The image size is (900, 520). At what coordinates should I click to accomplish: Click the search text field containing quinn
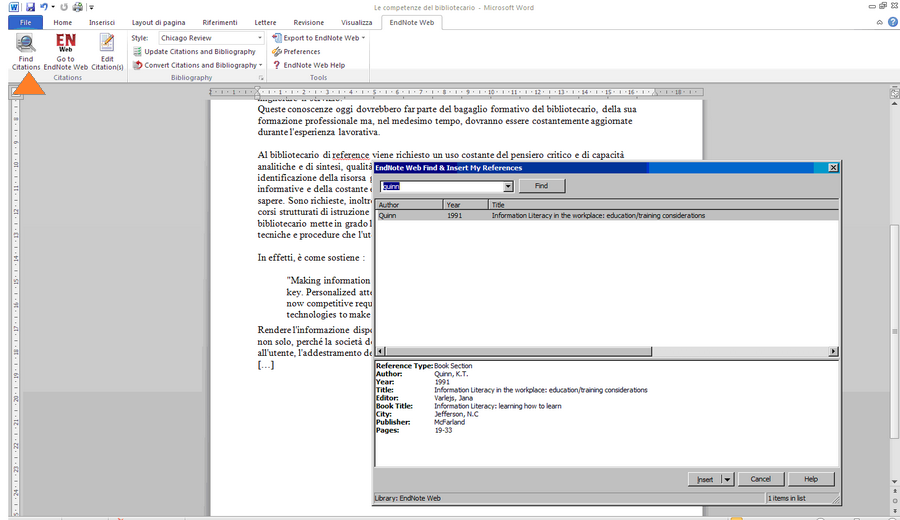pyautogui.click(x=438, y=186)
